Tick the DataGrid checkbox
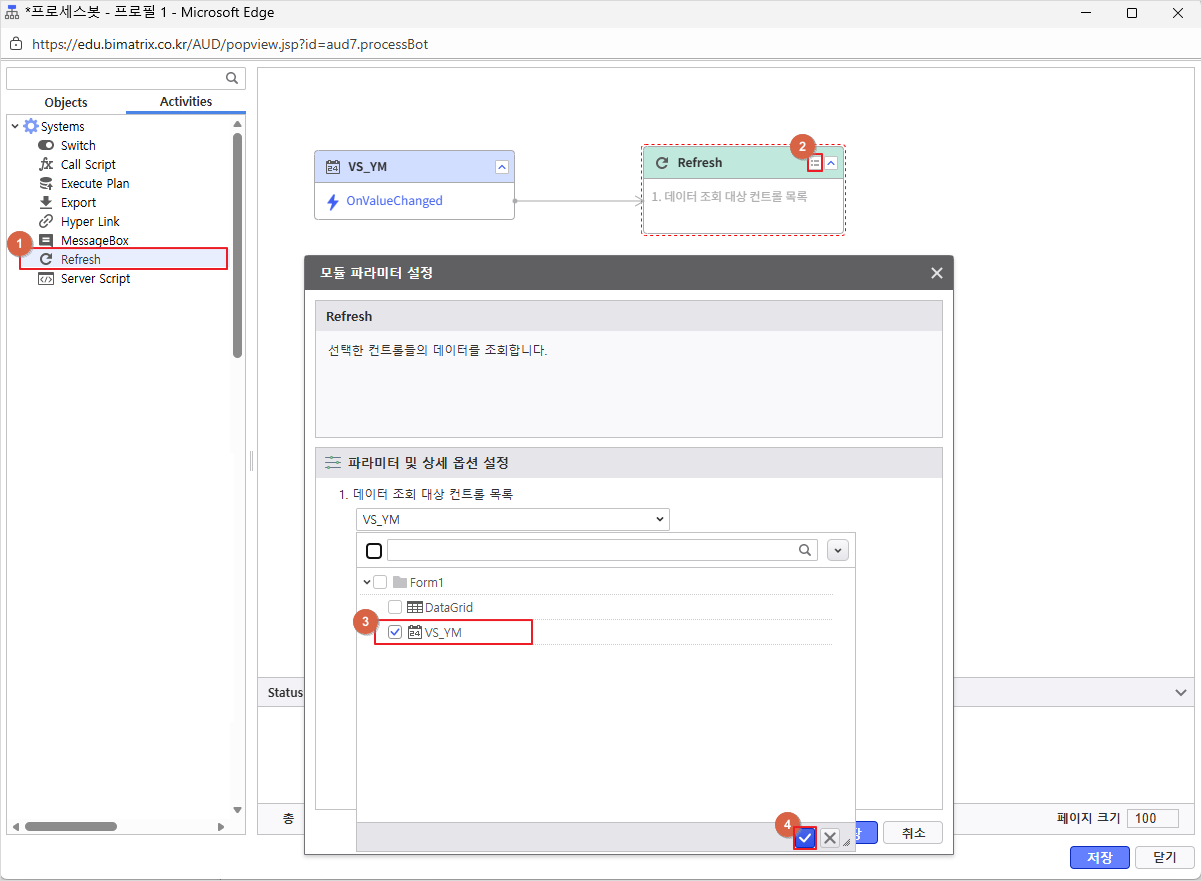Image resolution: width=1202 pixels, height=881 pixels. coord(395,607)
